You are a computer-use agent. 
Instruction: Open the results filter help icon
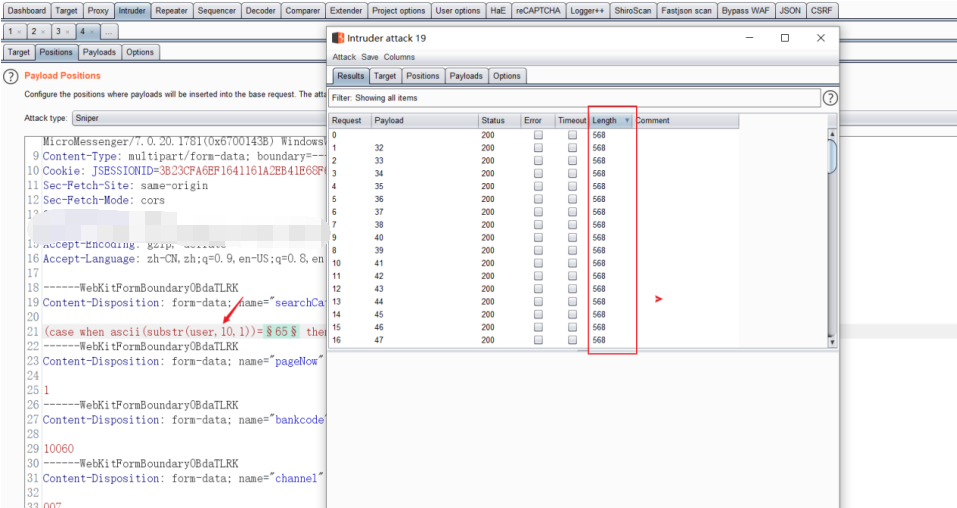[x=830, y=98]
